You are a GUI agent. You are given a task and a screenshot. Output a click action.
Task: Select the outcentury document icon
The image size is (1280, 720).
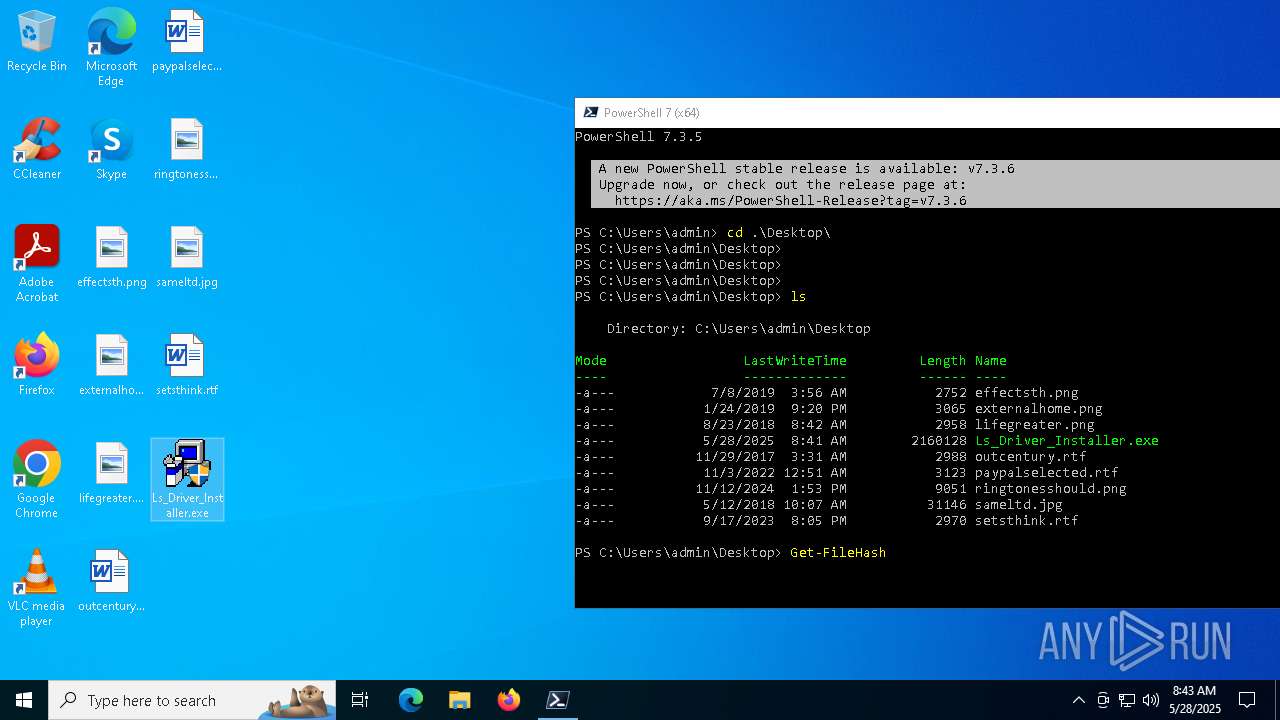(111, 582)
